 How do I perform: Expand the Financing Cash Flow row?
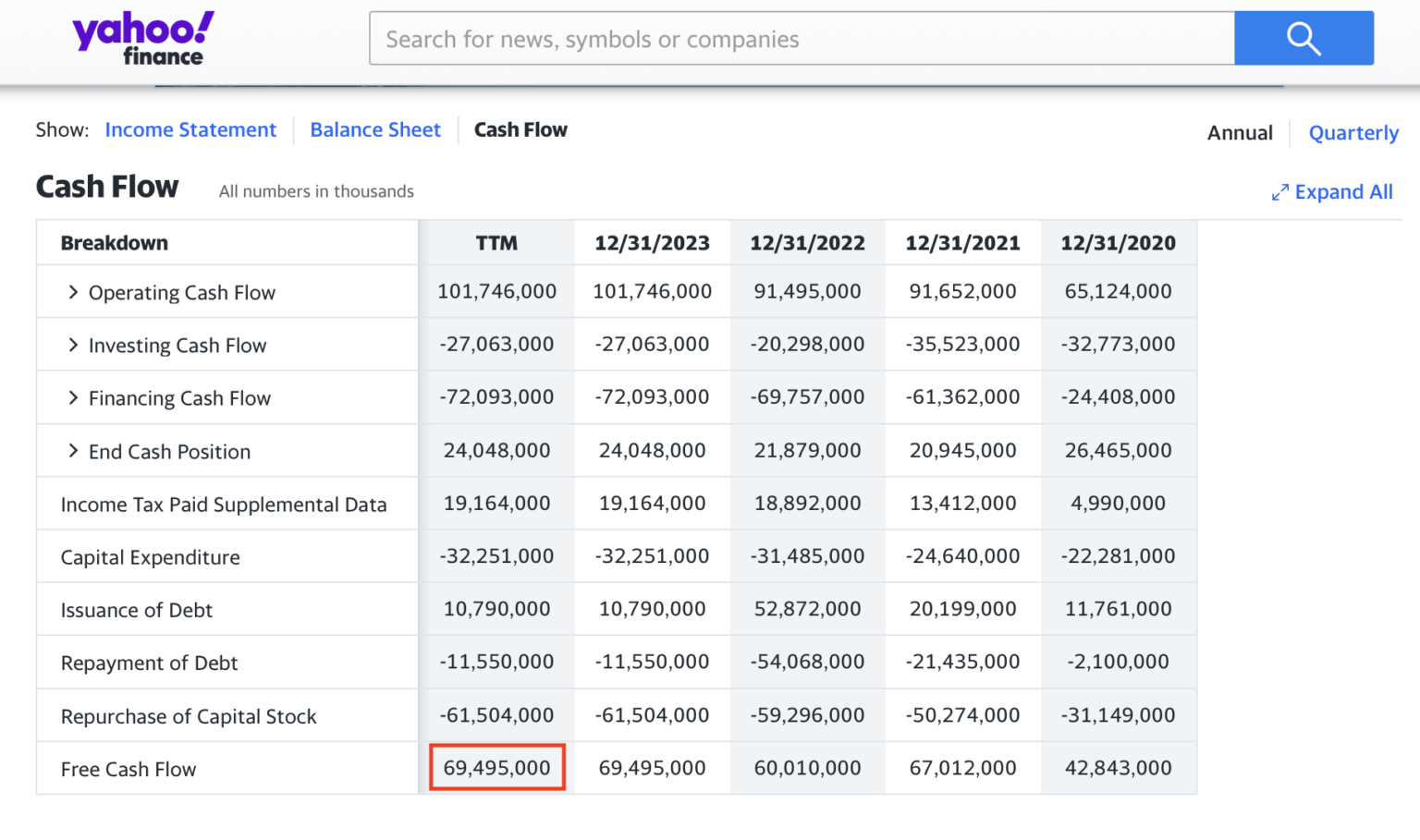click(73, 398)
